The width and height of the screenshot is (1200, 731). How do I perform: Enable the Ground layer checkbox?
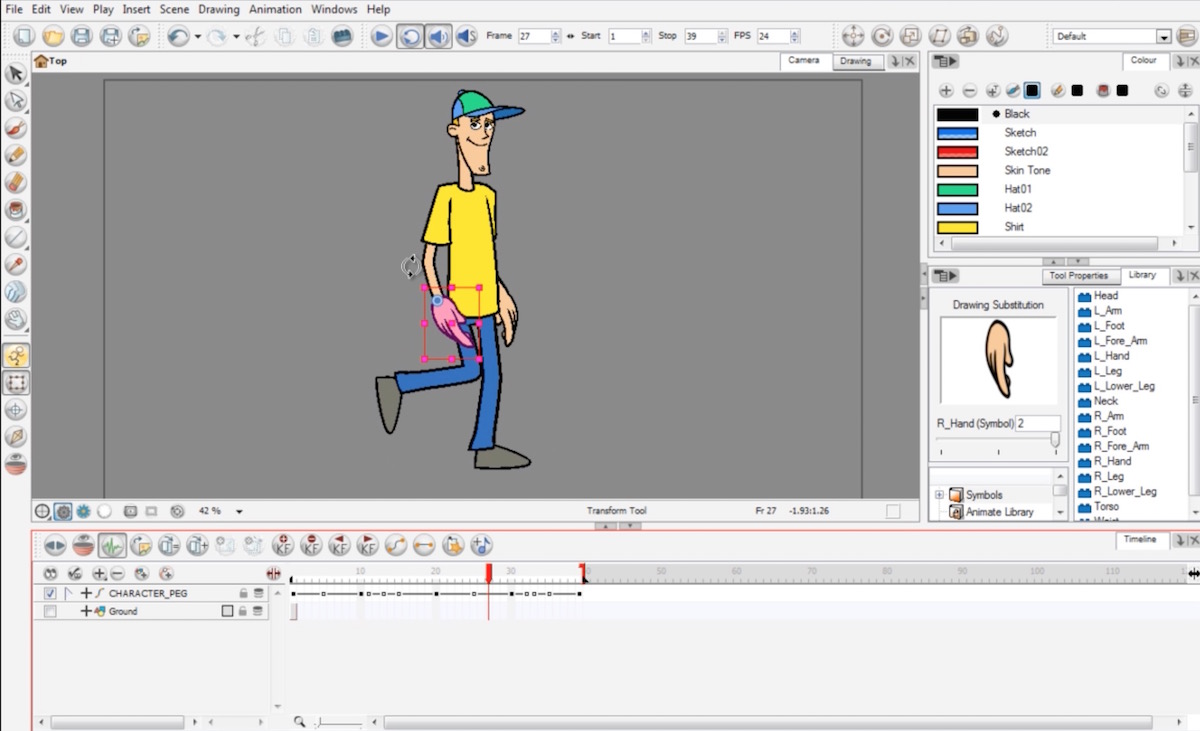(50, 611)
